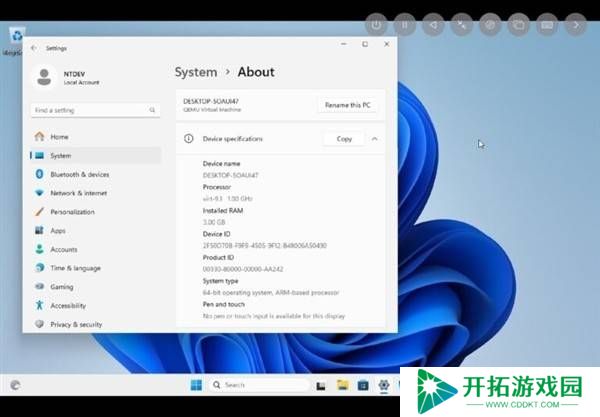Click the Settings gear icon in taskbar
This screenshot has width=600, height=417.
384,385
